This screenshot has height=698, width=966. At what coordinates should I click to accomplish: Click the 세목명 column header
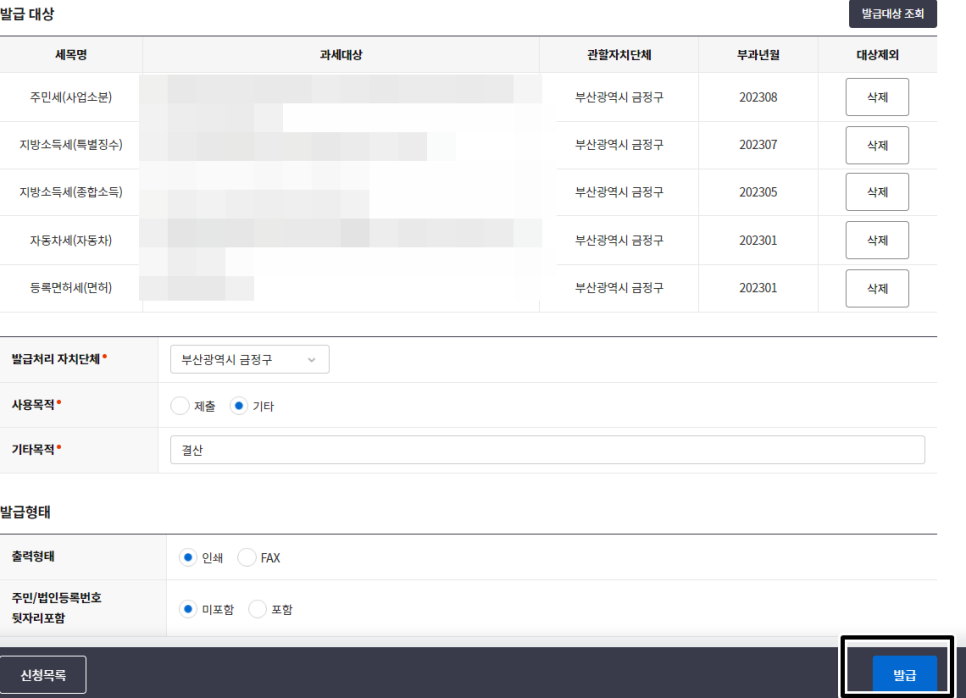tap(70, 55)
